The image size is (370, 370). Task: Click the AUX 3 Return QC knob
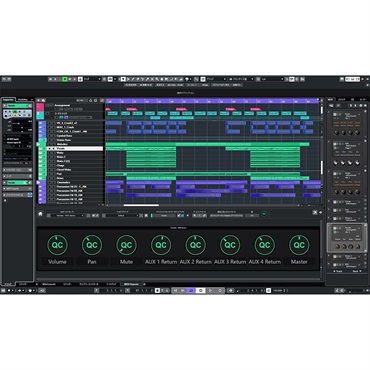click(230, 245)
